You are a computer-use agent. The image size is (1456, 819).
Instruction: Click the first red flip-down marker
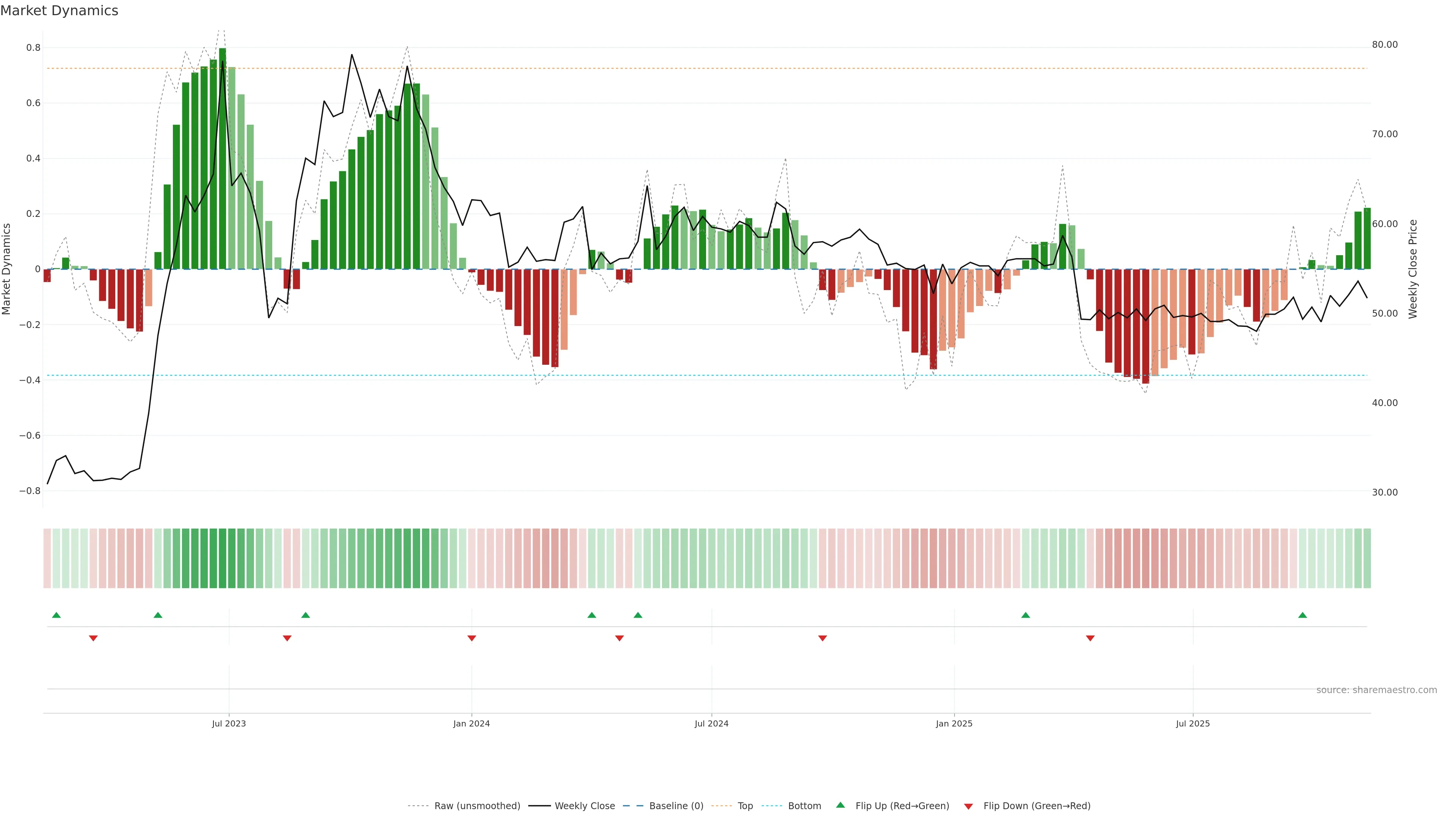(x=93, y=638)
